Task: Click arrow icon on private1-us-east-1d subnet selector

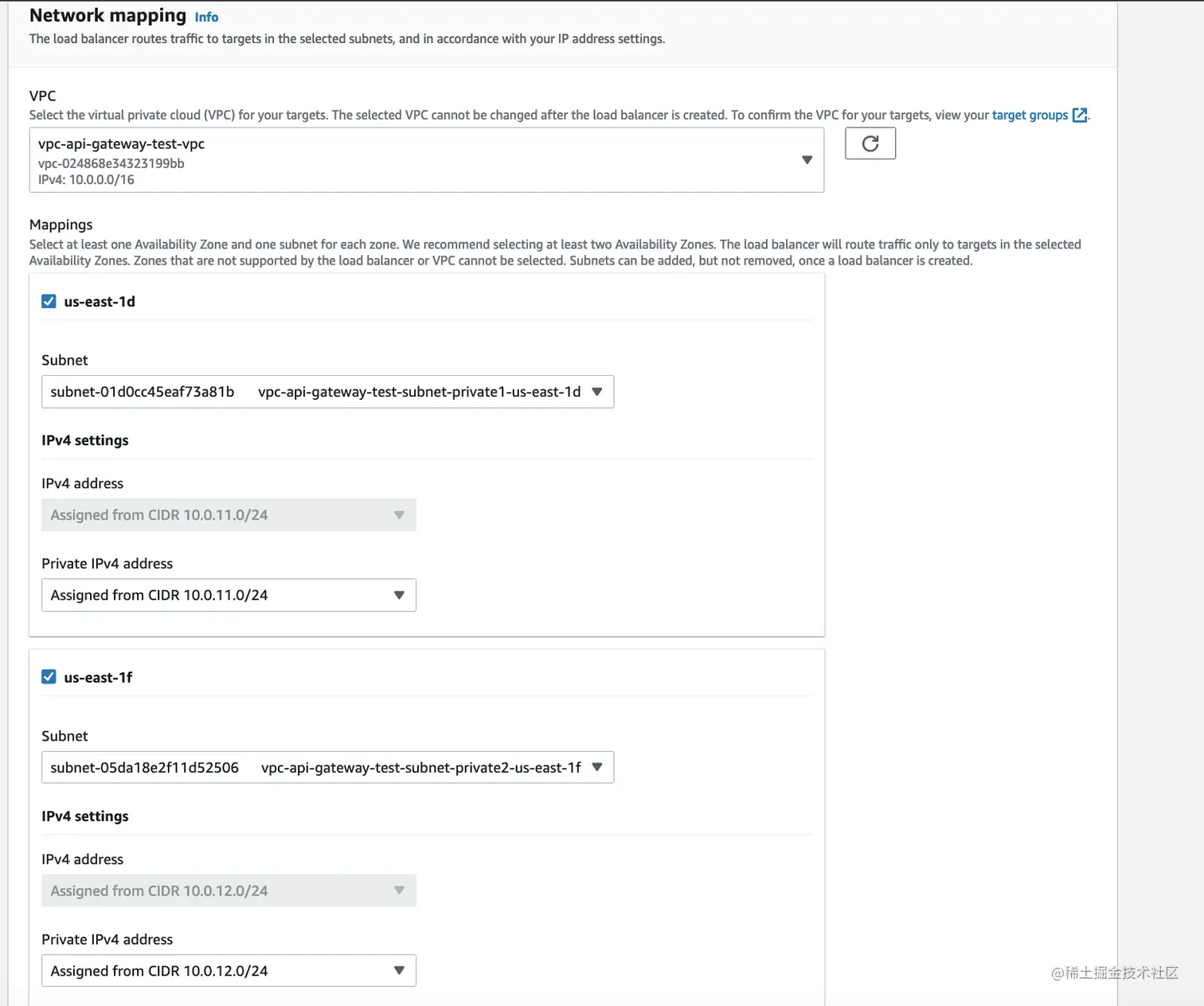Action: (597, 392)
